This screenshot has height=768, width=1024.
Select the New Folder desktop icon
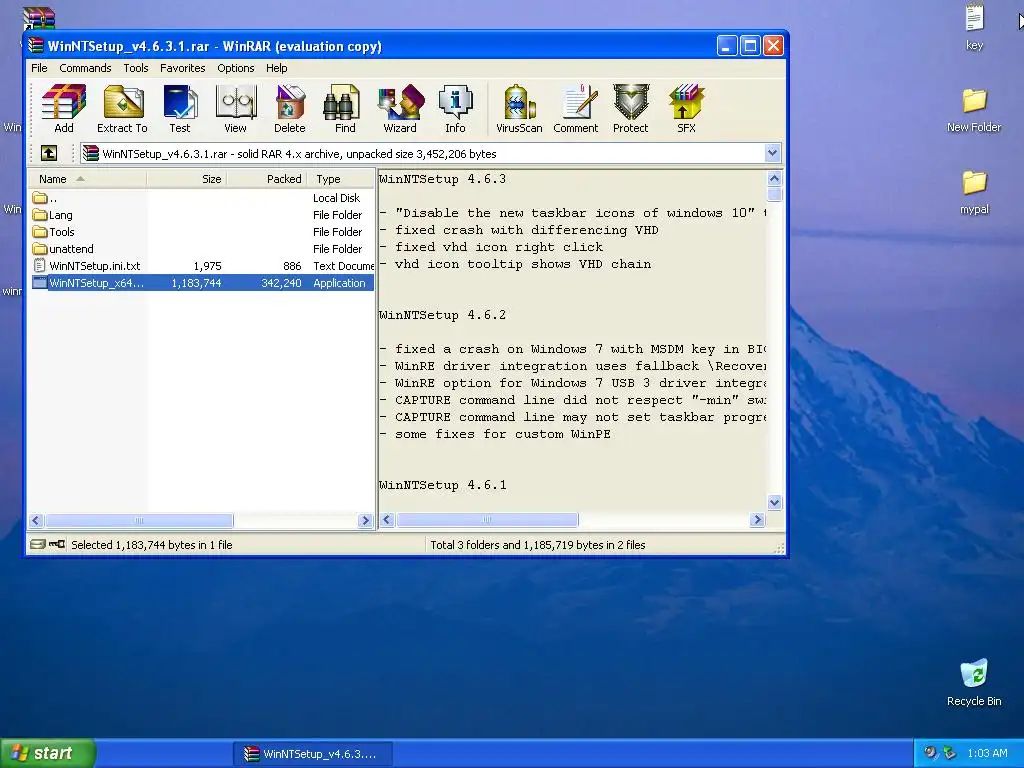(974, 110)
